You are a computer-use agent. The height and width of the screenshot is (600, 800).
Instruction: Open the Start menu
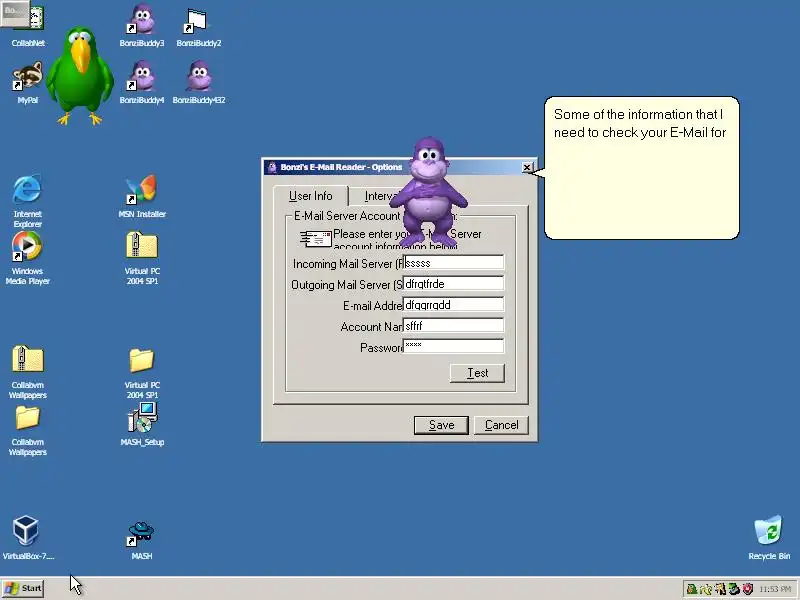point(22,588)
